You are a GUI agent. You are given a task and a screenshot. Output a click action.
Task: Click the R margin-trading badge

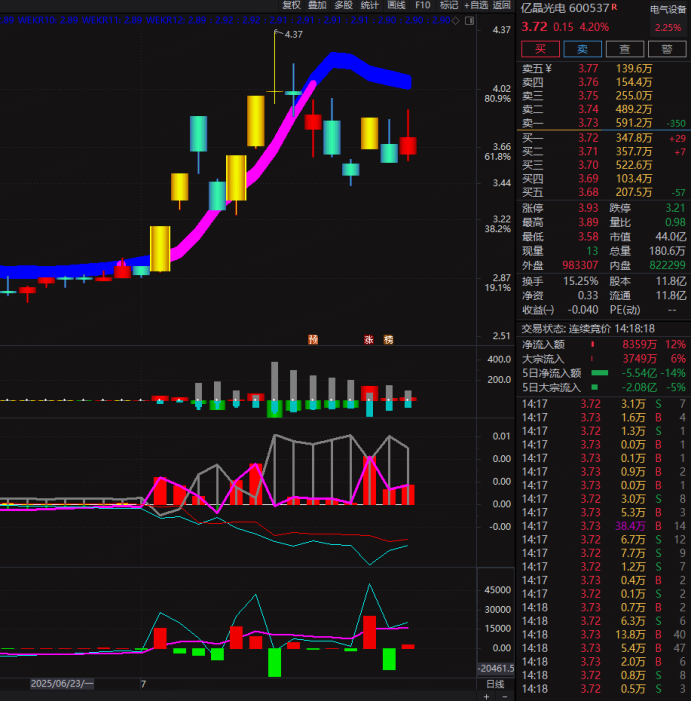(x=615, y=6)
